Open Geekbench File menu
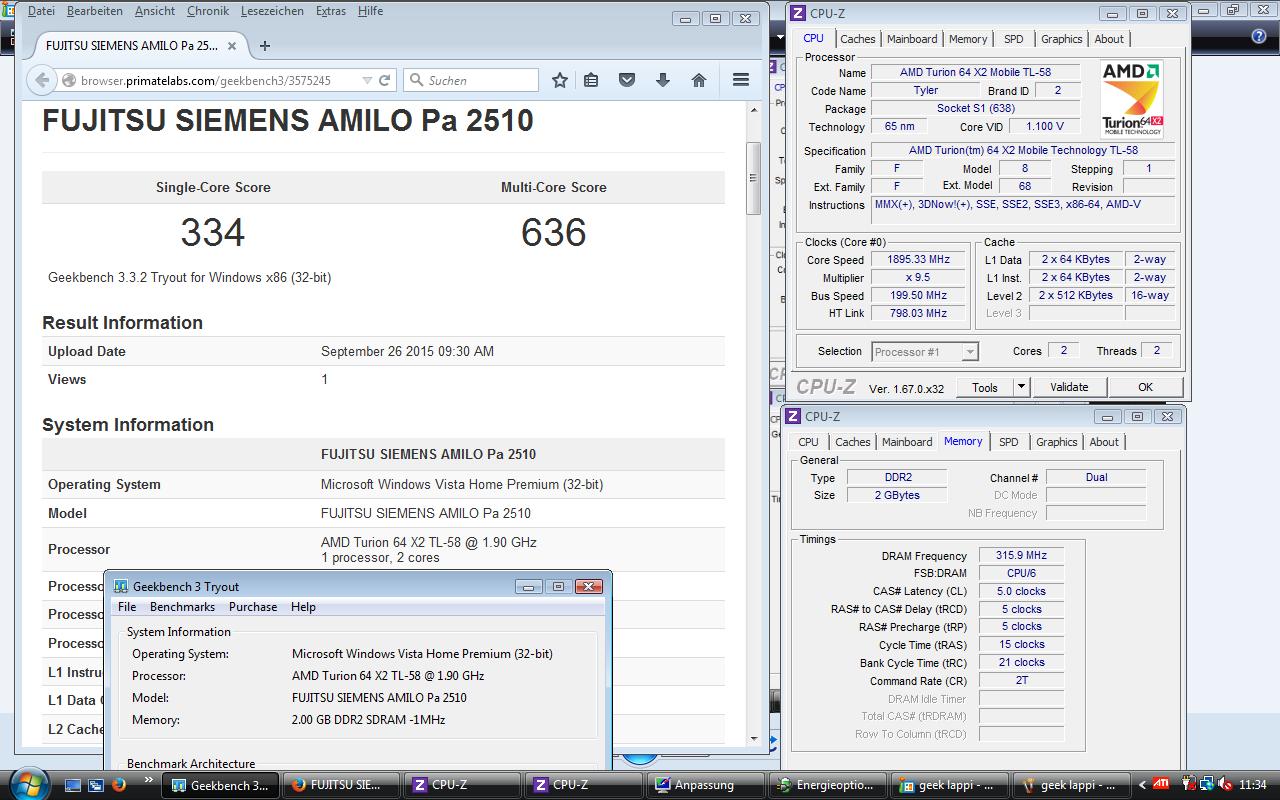The width and height of the screenshot is (1280, 800). click(127, 607)
